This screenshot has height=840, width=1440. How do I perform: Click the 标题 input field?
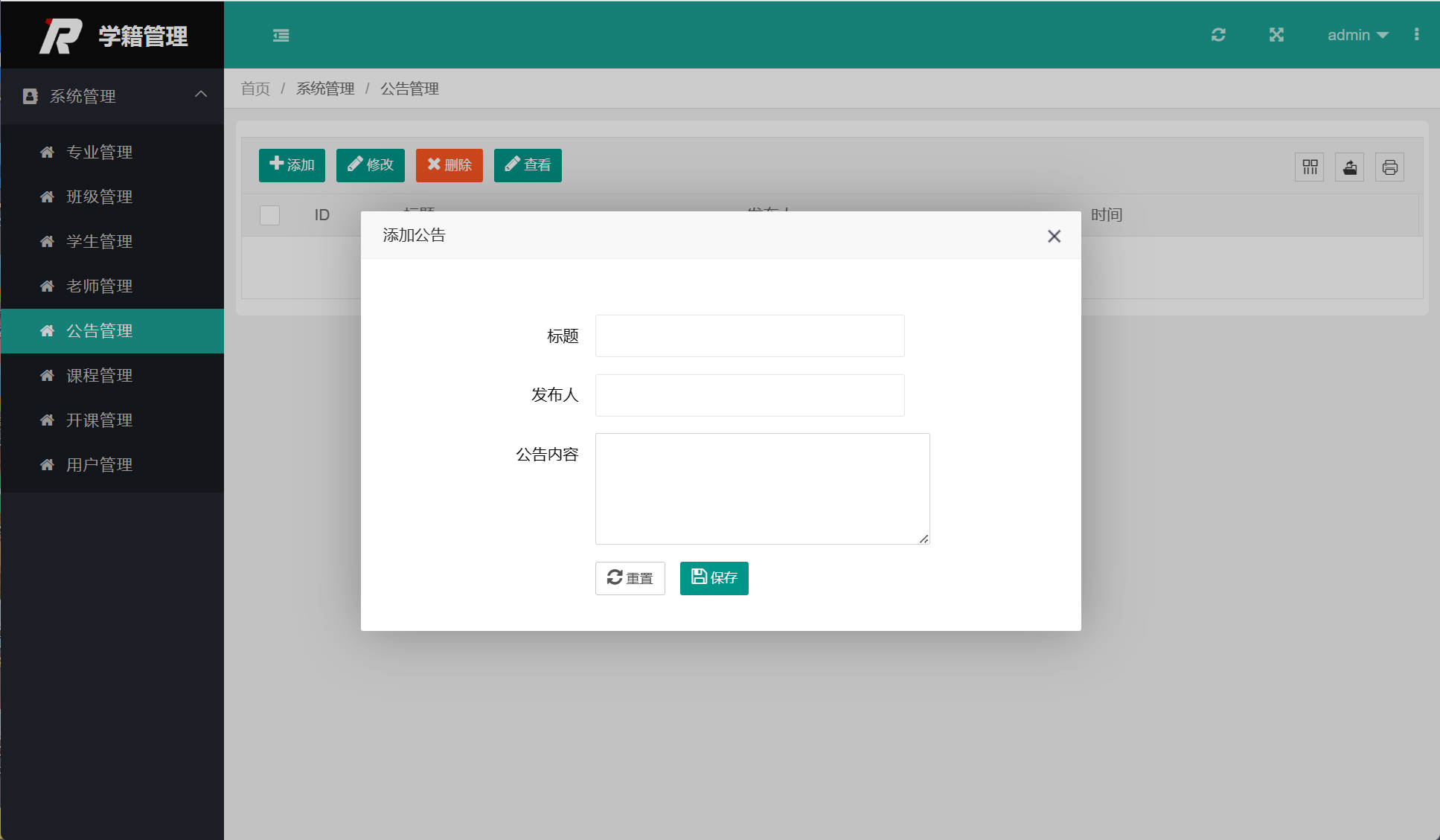749,336
